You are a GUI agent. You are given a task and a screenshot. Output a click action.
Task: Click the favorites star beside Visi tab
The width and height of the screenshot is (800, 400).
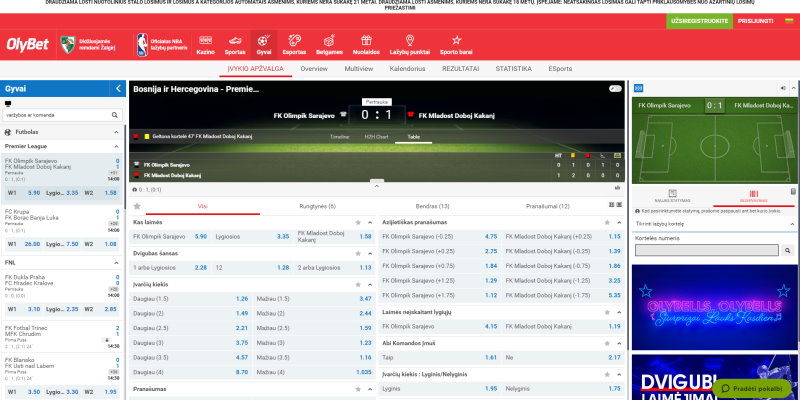coord(137,206)
